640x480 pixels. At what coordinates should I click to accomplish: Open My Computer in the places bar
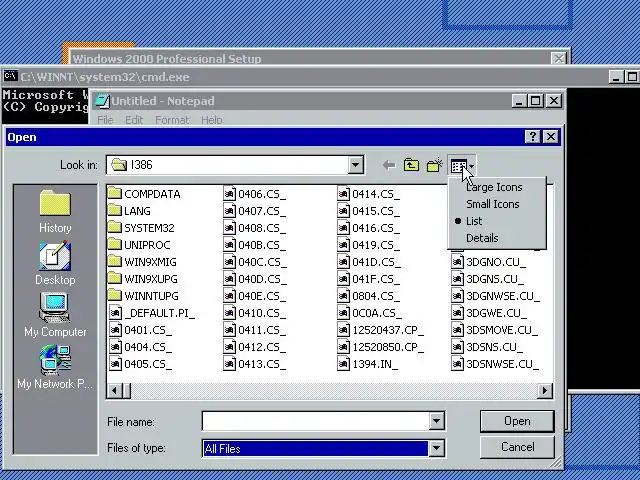(x=55, y=315)
